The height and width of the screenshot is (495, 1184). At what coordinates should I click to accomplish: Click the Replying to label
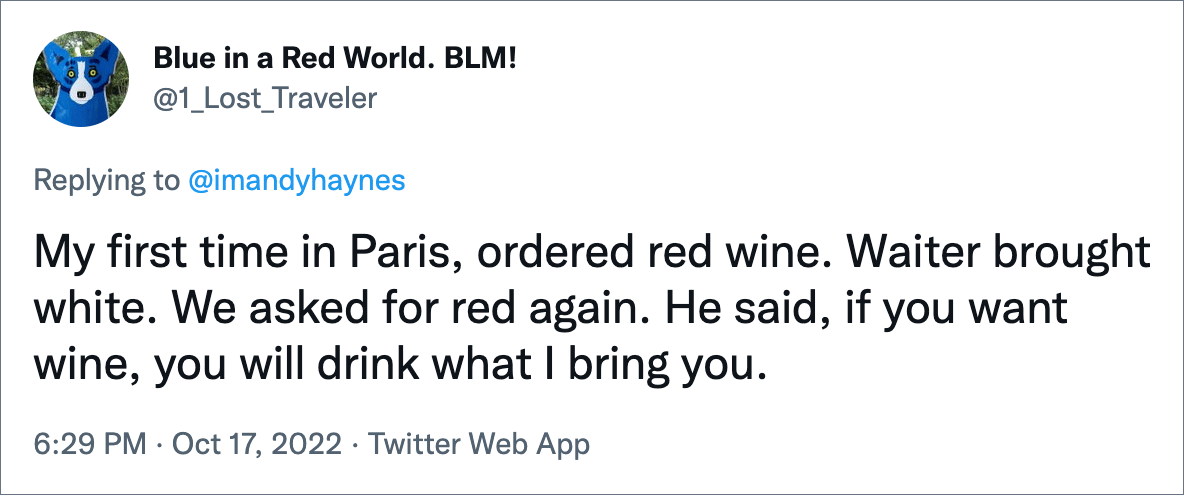[x=107, y=180]
